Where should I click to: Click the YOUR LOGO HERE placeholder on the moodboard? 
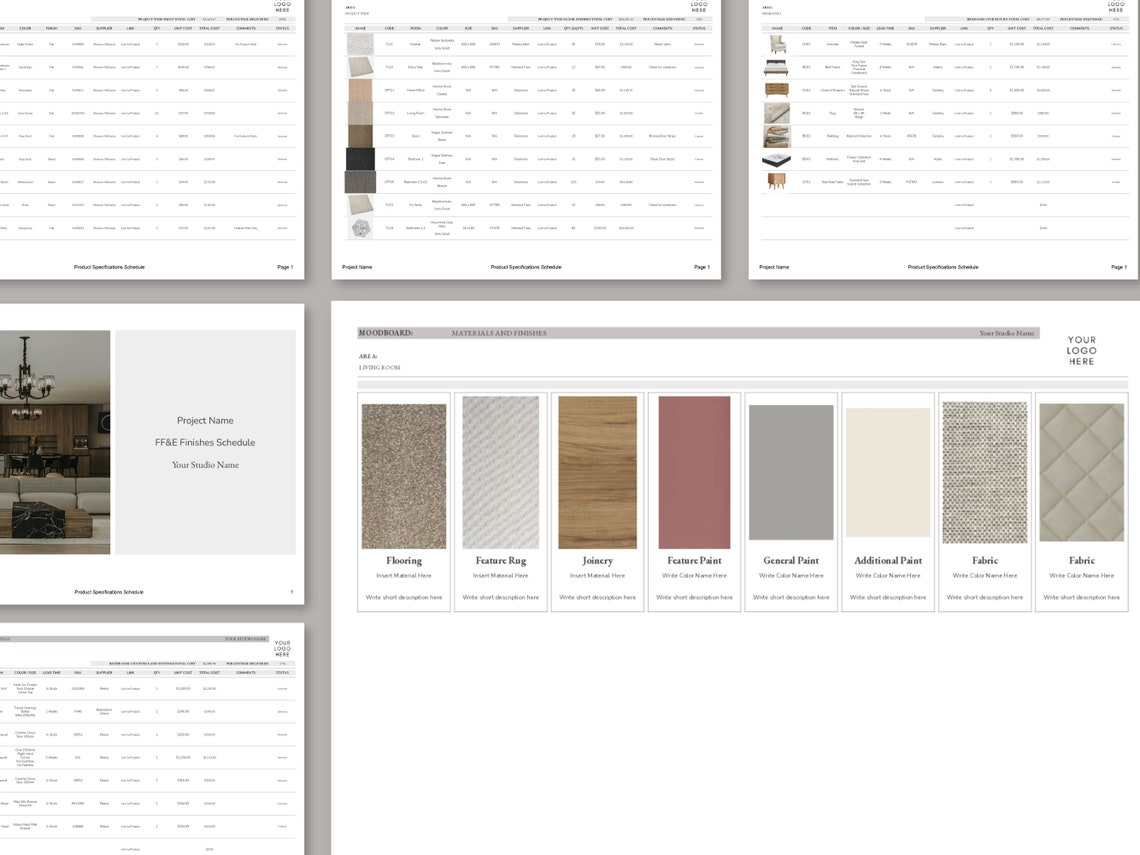click(1081, 351)
